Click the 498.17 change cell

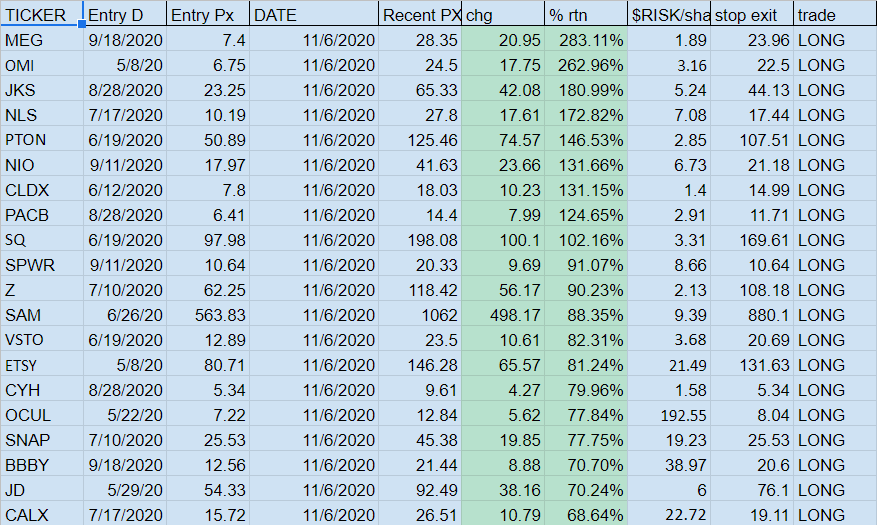(x=503, y=315)
